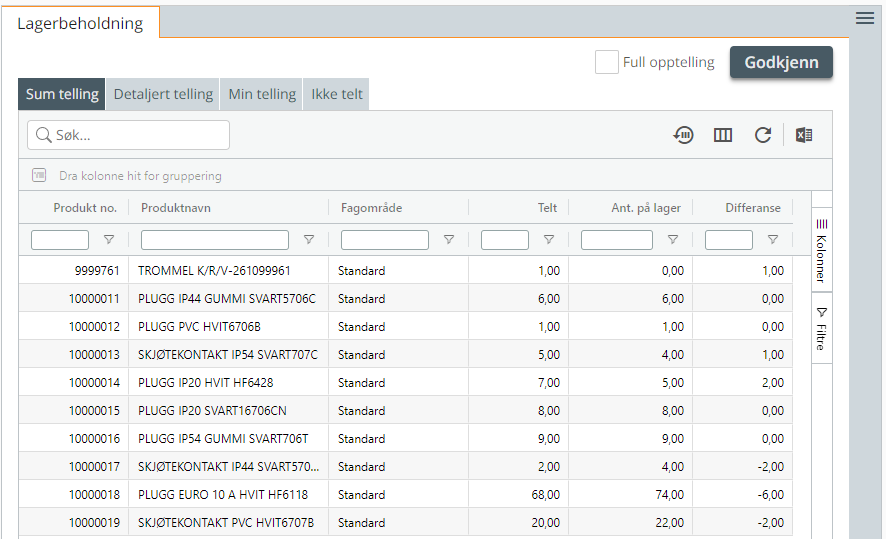Export the table to Excel
Viewport: 886px width, 539px height.
[804, 135]
